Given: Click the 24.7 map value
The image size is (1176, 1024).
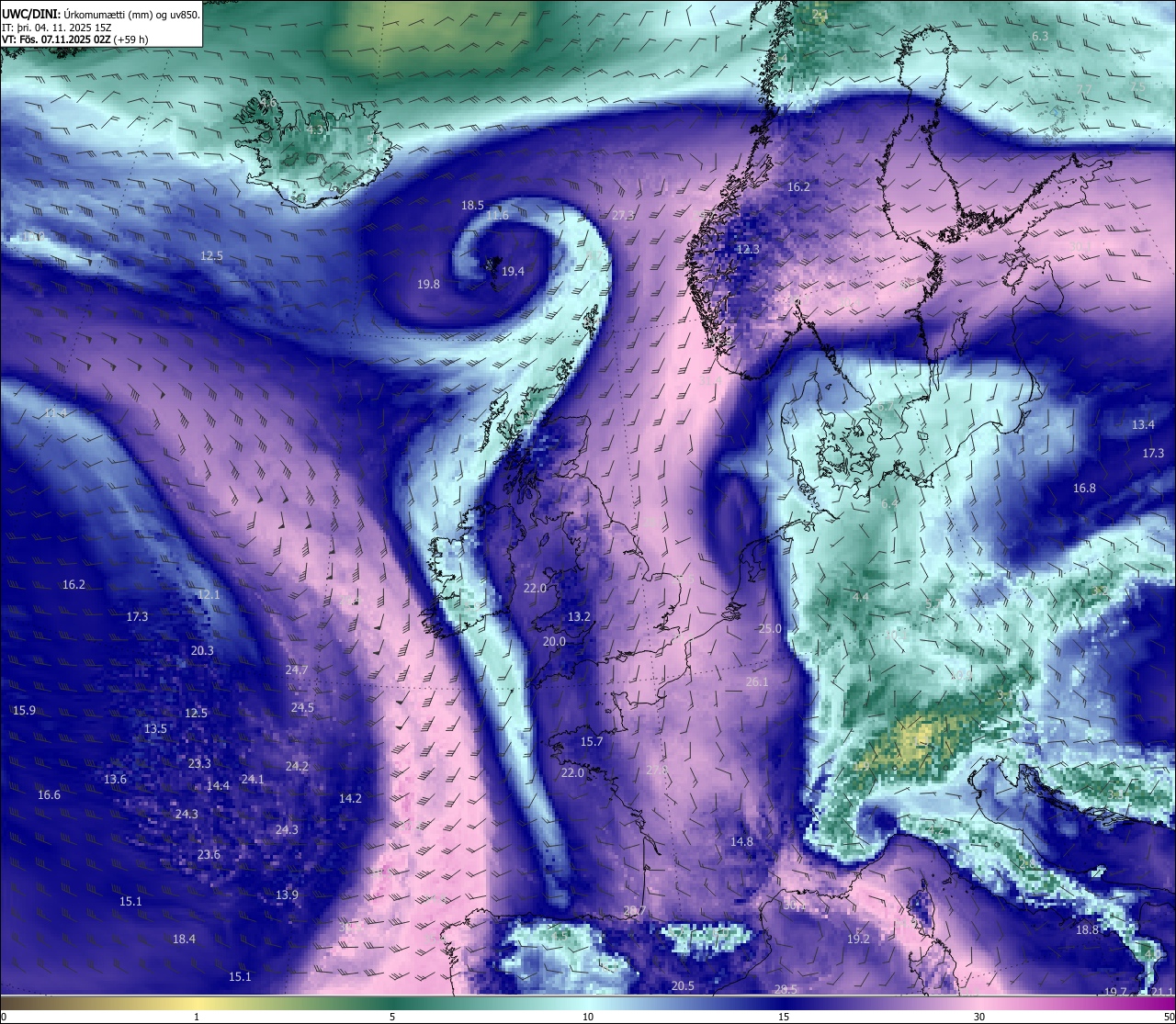Looking at the screenshot, I should pos(296,670).
